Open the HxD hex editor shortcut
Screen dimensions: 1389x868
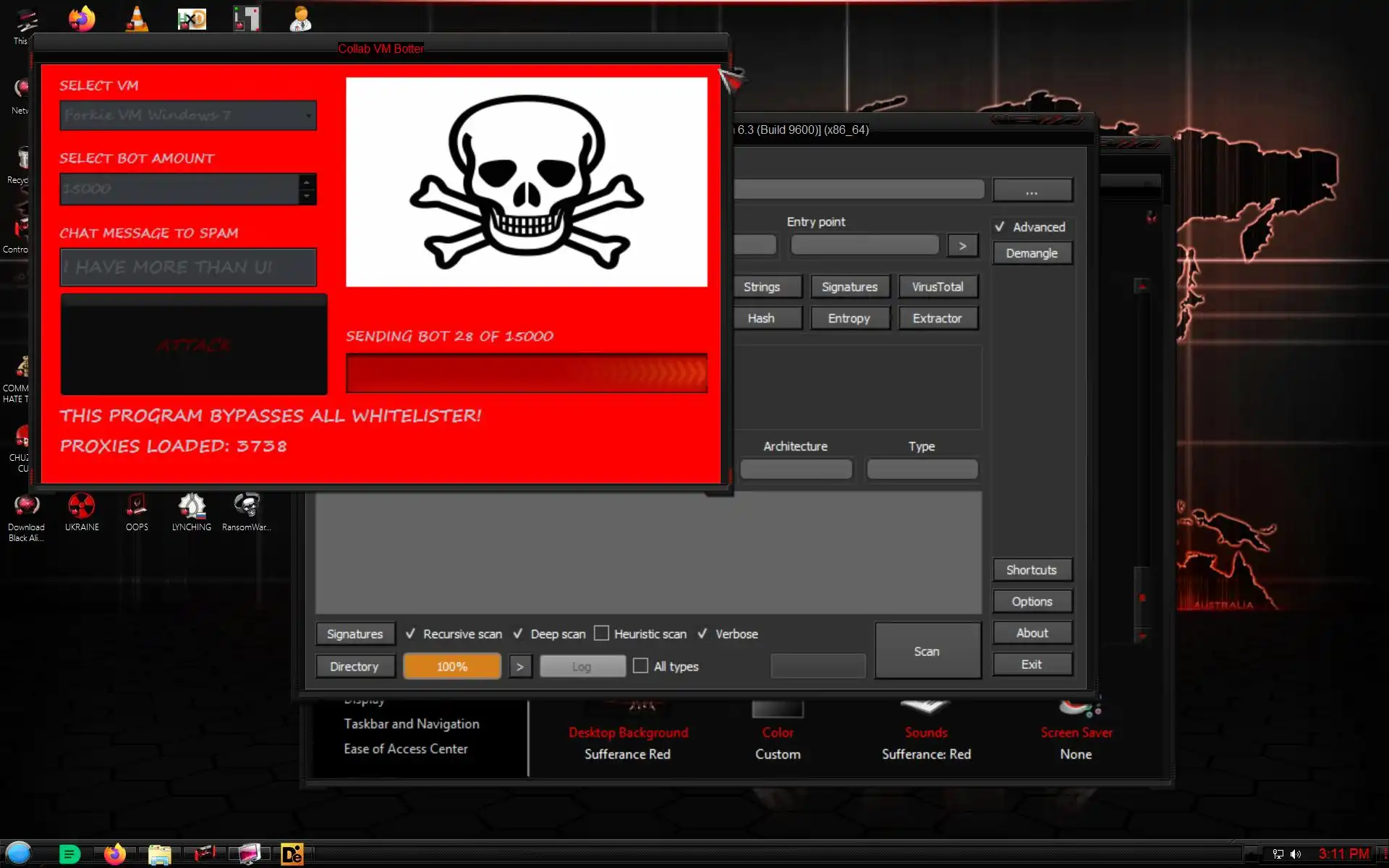[x=192, y=19]
